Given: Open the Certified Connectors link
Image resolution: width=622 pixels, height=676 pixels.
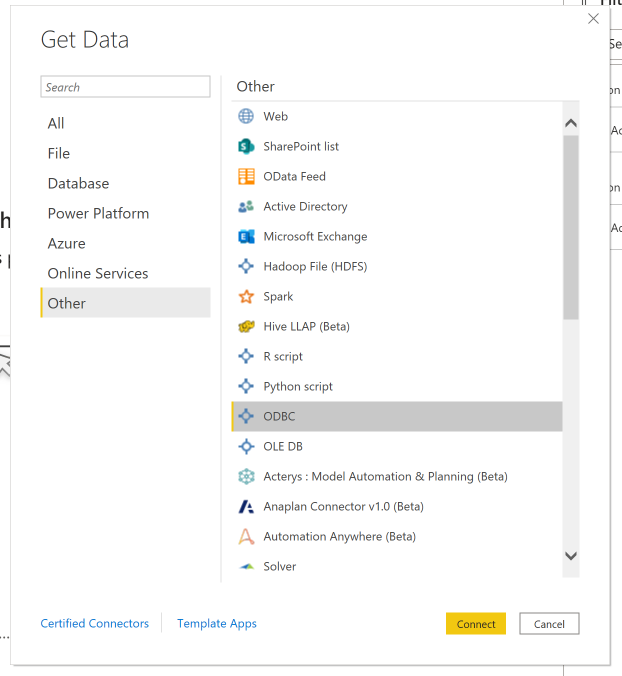Looking at the screenshot, I should point(94,623).
